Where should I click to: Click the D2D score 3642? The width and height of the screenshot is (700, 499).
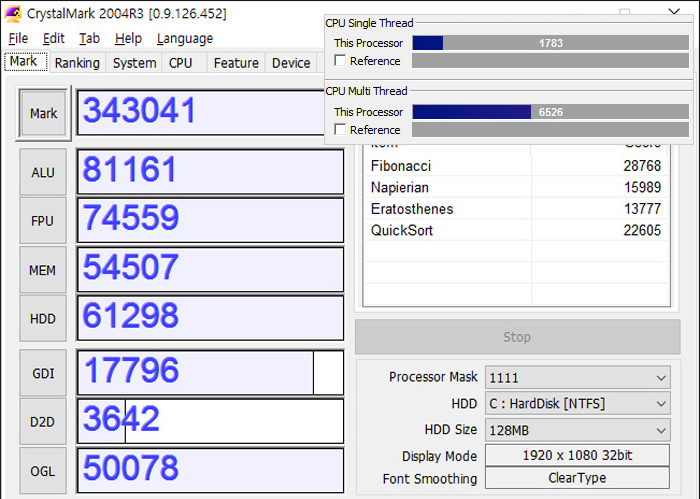click(x=121, y=419)
